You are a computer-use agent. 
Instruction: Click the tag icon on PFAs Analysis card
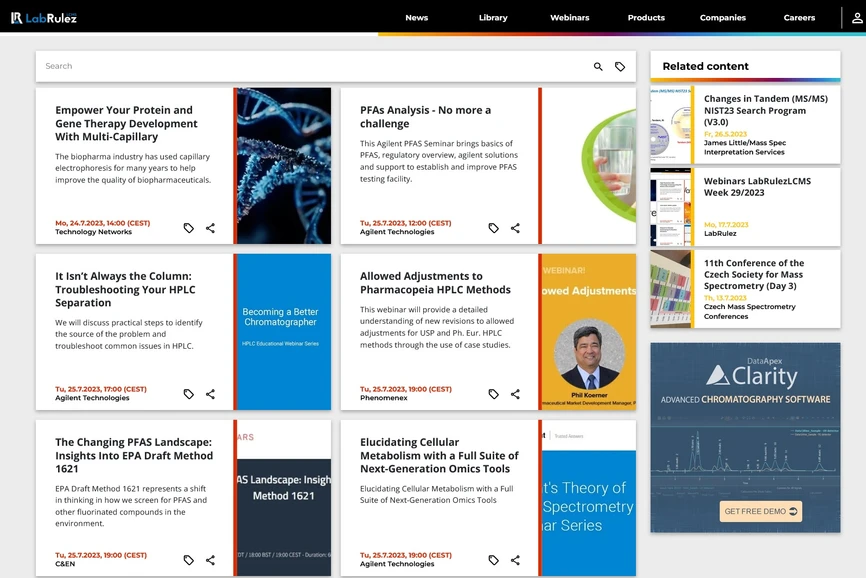[x=493, y=228]
